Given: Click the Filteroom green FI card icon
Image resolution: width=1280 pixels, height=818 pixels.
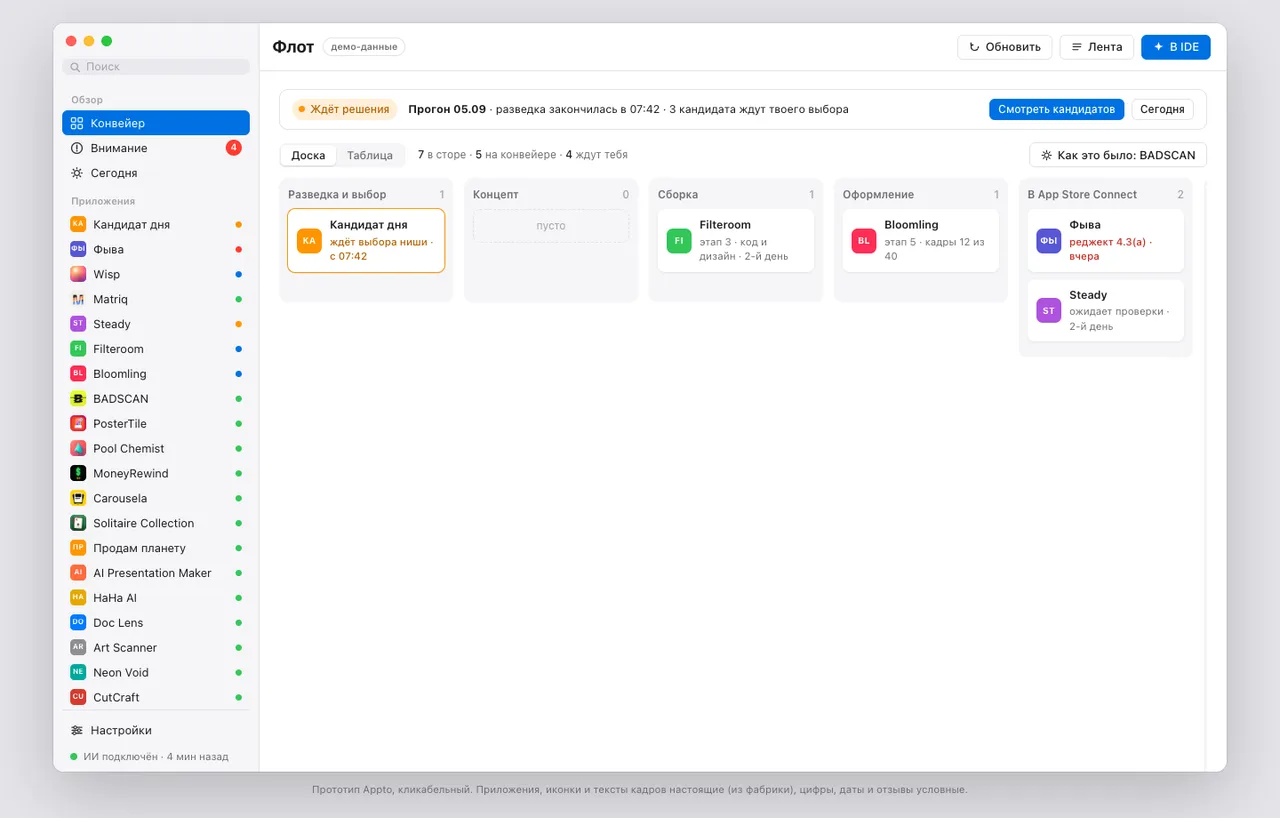Looking at the screenshot, I should [679, 240].
